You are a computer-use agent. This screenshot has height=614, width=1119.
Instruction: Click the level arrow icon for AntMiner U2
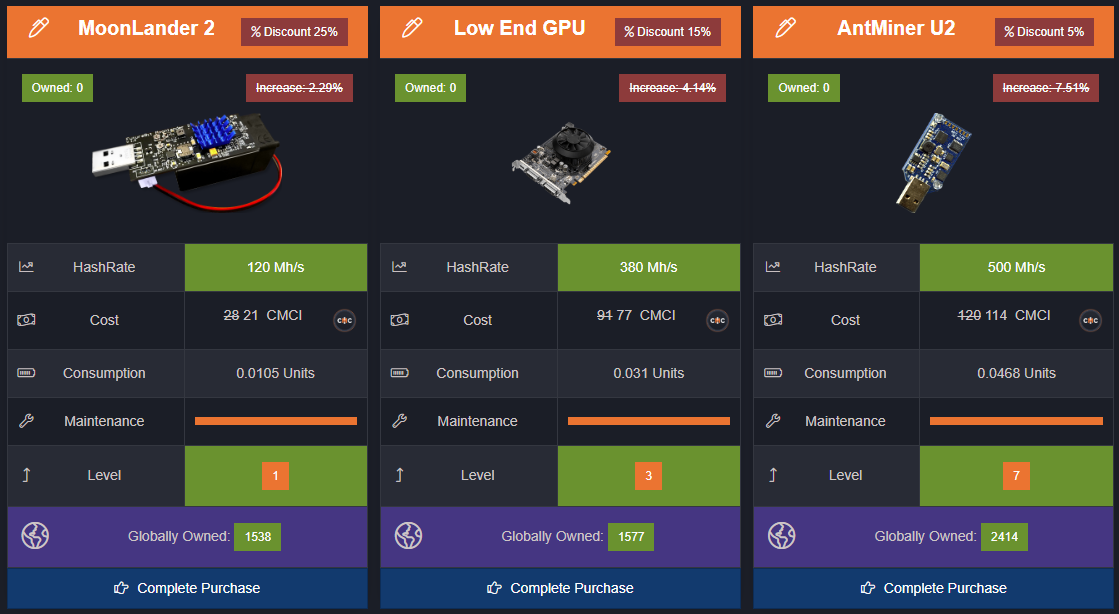point(773,475)
